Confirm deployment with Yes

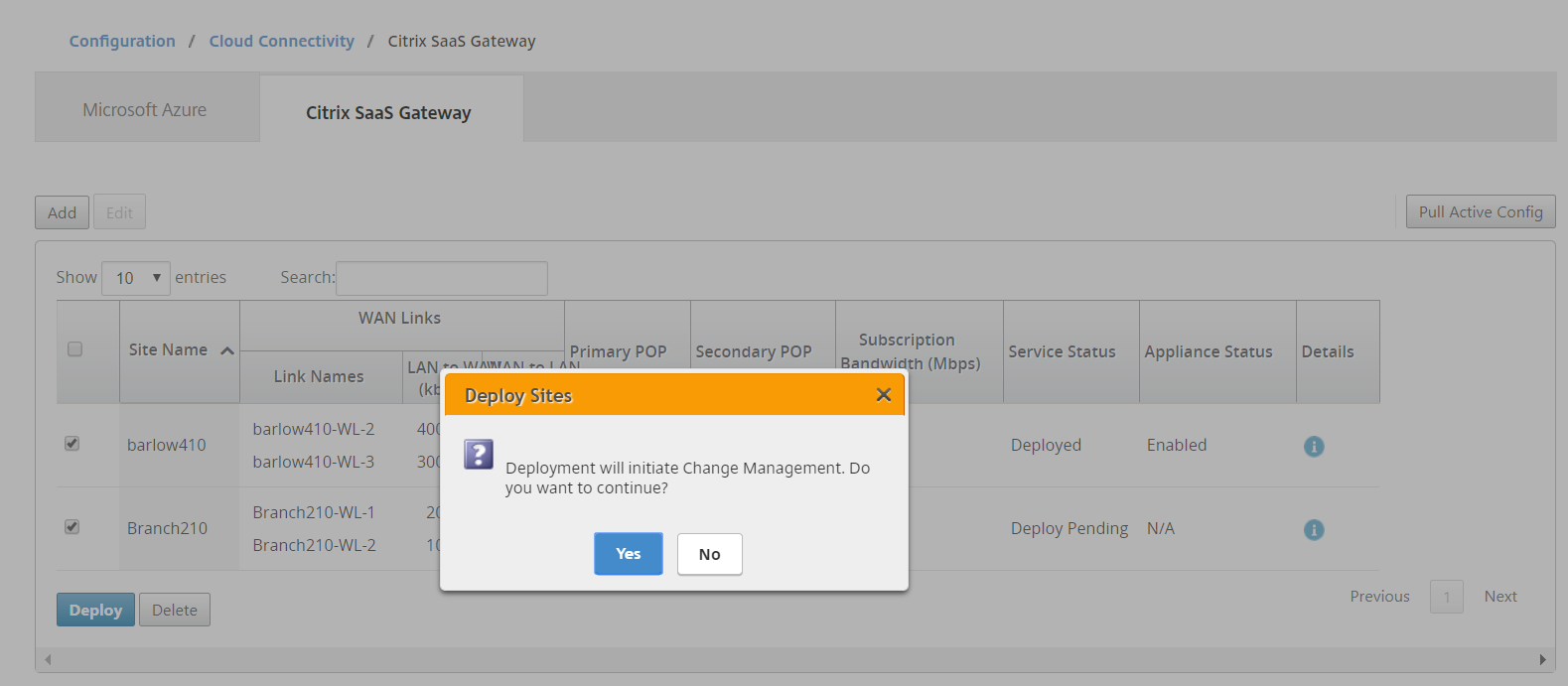tap(628, 554)
